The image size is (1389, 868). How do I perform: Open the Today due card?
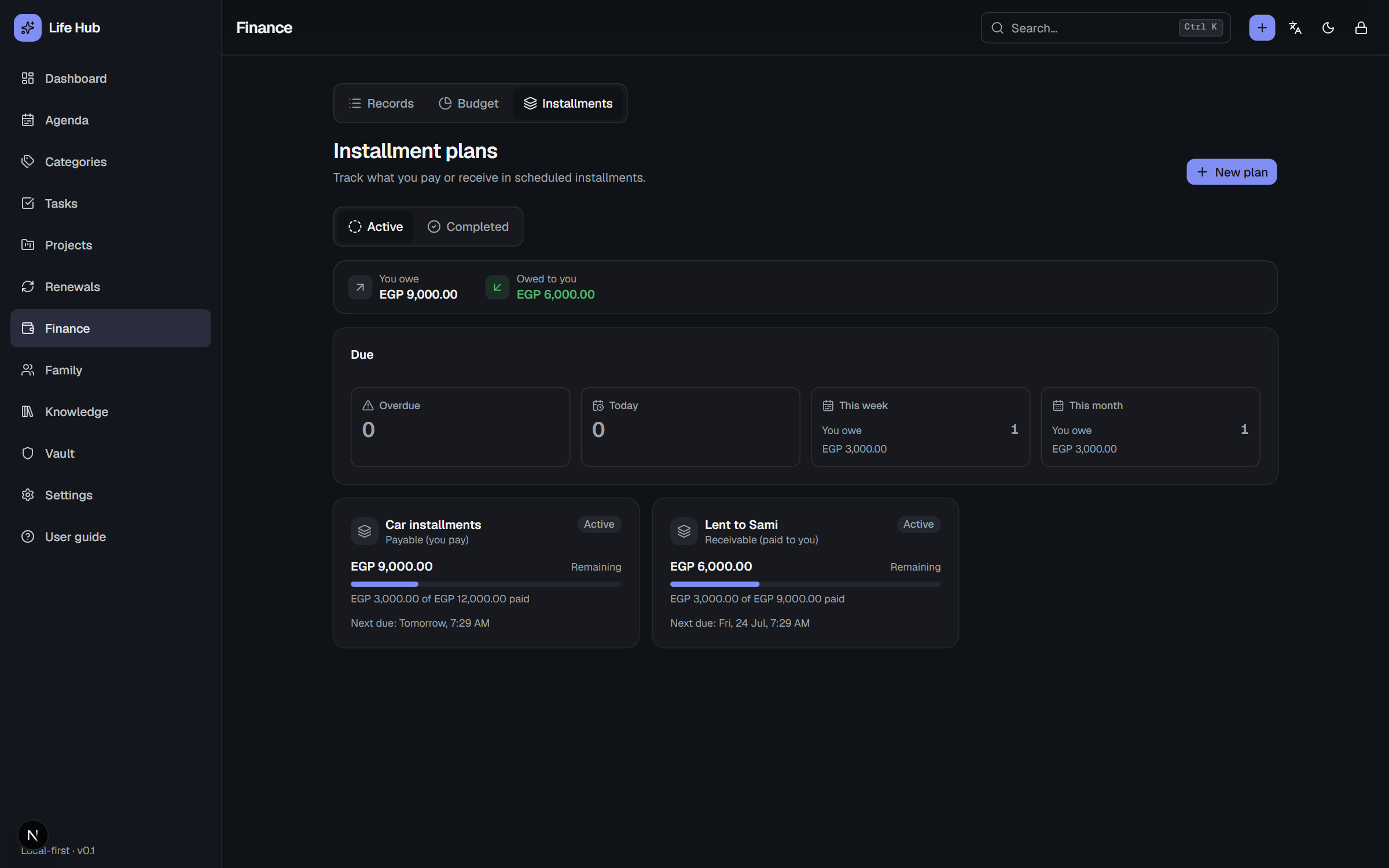tap(690, 427)
